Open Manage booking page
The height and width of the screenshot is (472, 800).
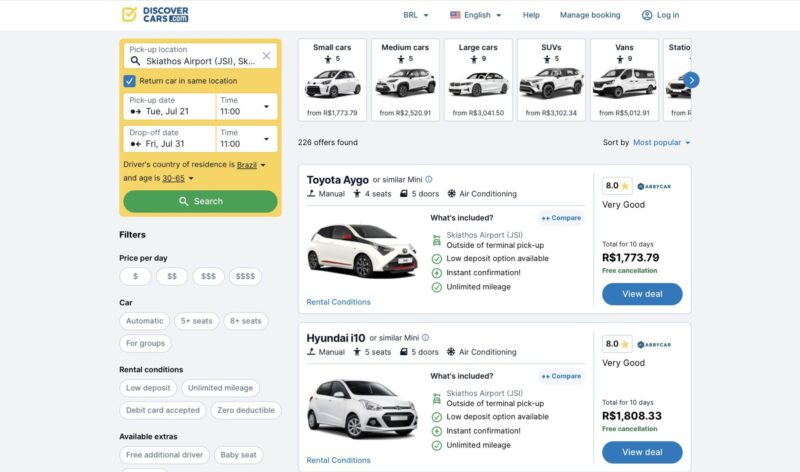[590, 15]
